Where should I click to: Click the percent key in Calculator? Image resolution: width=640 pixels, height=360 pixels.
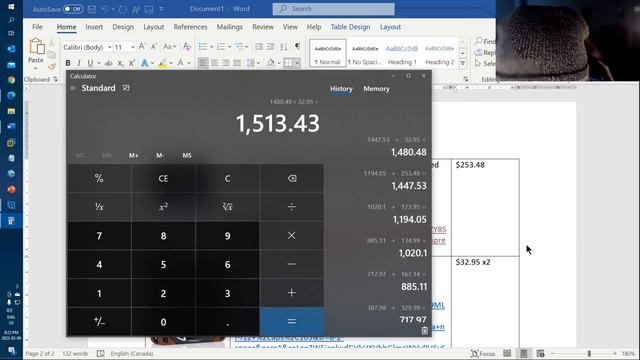pos(99,178)
